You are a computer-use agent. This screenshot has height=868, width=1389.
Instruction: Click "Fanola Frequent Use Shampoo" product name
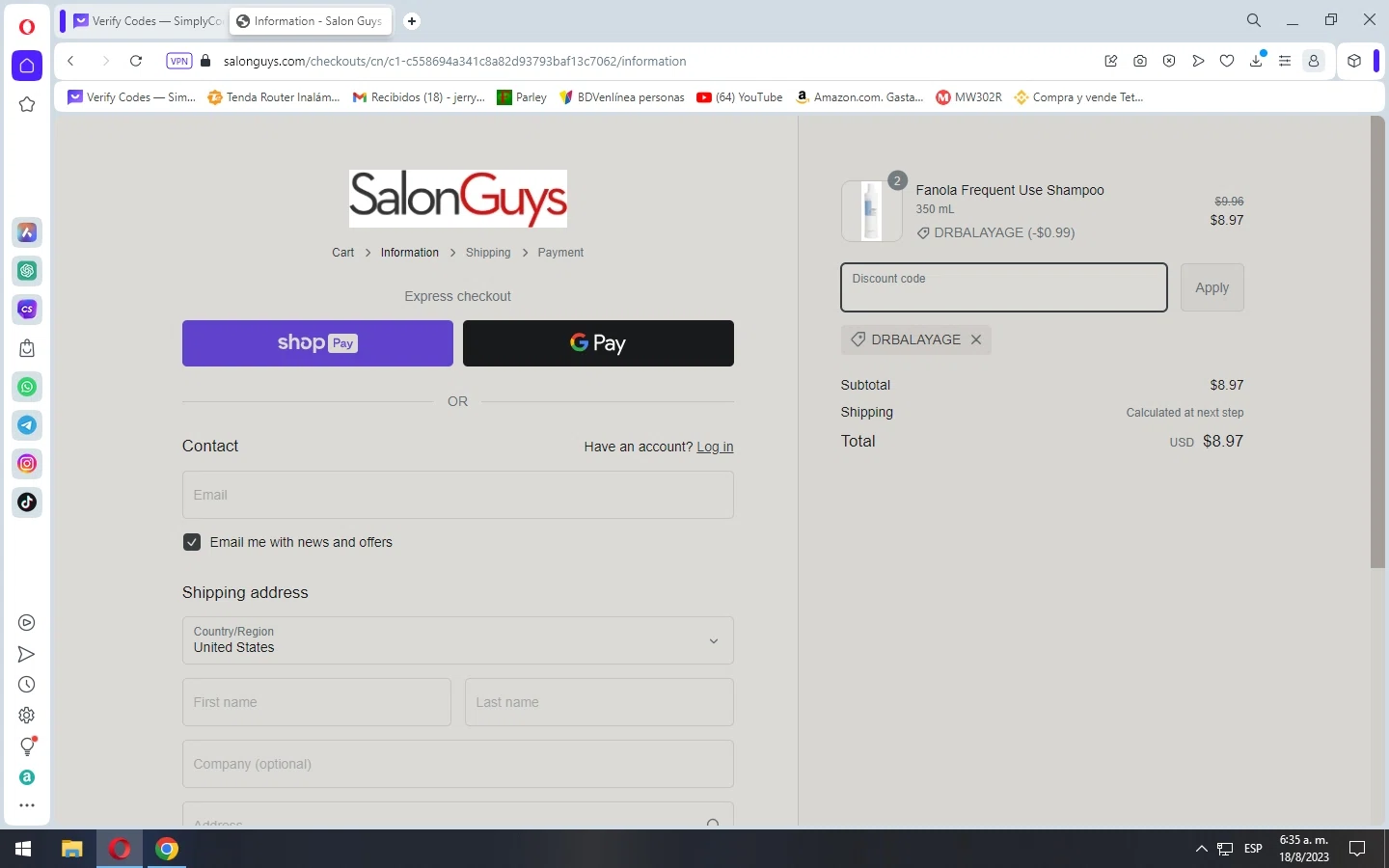click(1010, 190)
